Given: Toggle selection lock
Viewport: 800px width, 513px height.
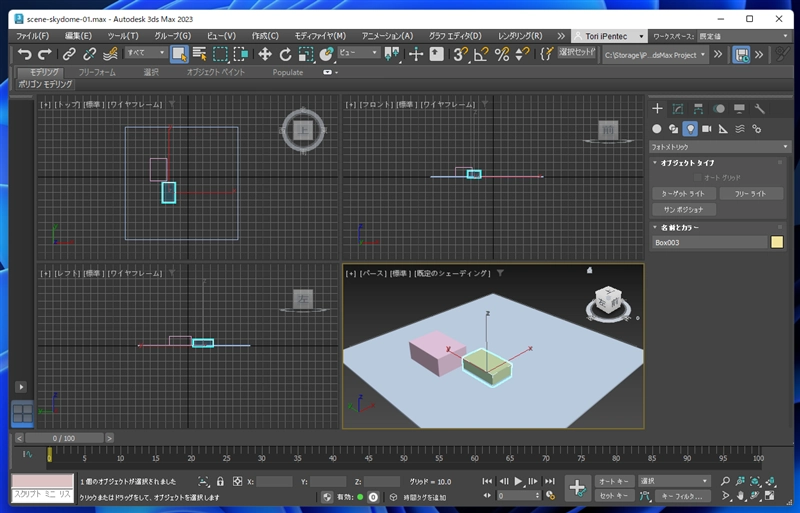Looking at the screenshot, I should pyautogui.click(x=220, y=481).
